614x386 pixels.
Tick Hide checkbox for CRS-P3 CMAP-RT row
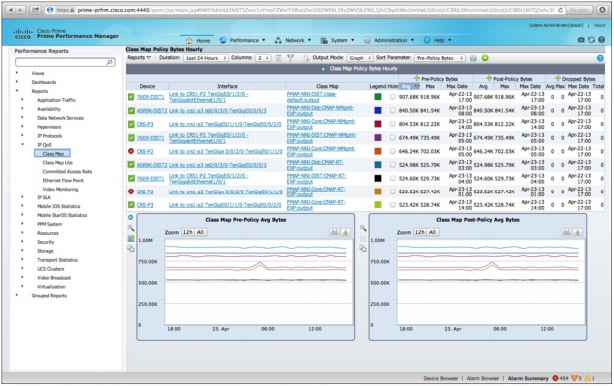click(x=393, y=205)
